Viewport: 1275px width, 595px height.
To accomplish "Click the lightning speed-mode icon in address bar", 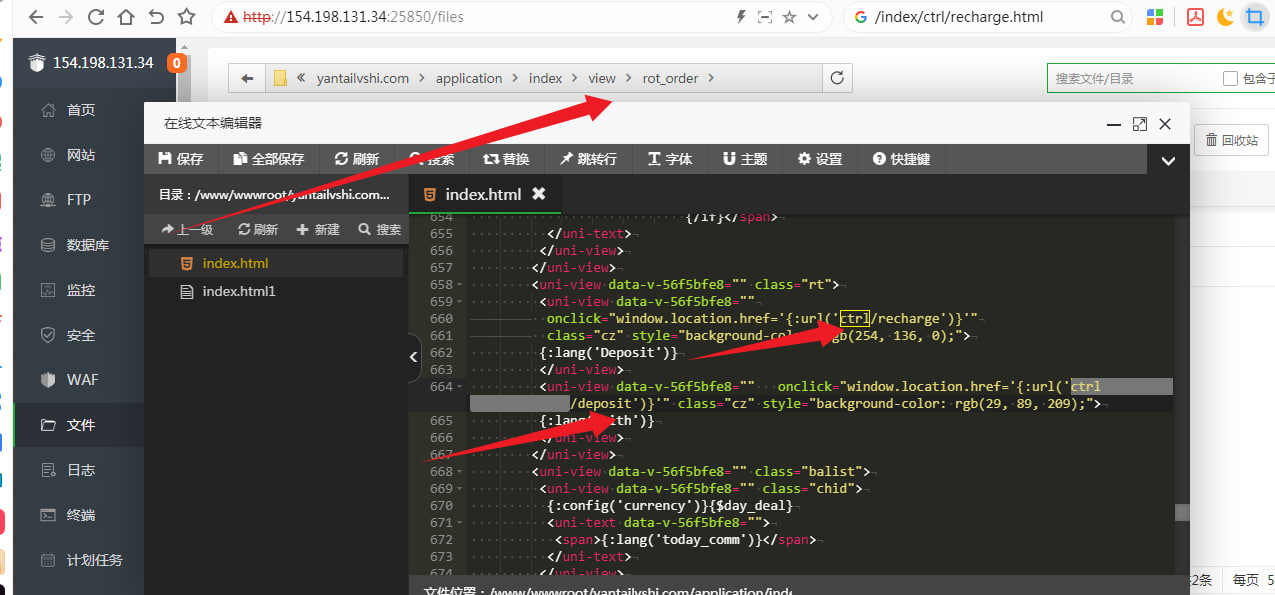I will [741, 17].
